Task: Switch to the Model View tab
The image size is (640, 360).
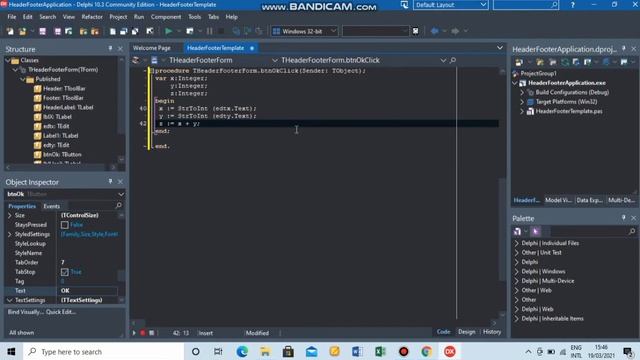Action: (x=558, y=200)
